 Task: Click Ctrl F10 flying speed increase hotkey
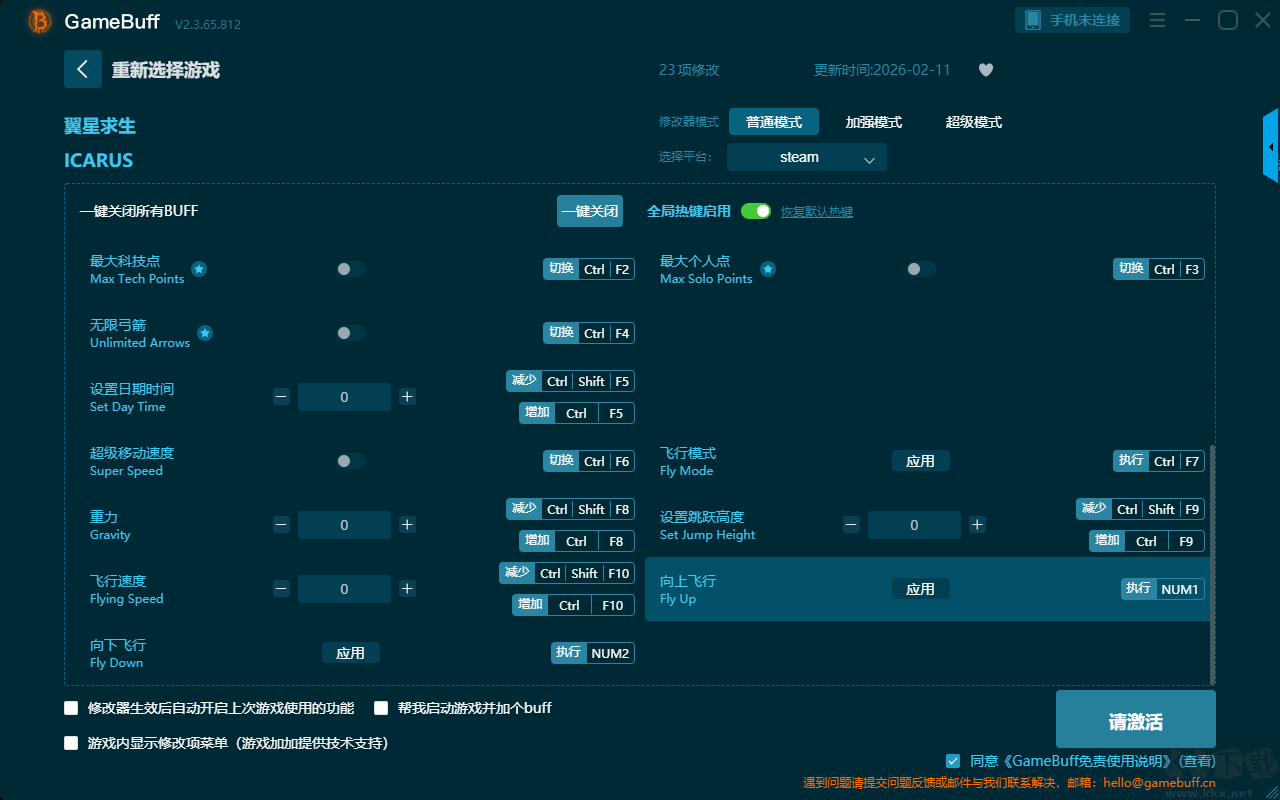tap(574, 605)
